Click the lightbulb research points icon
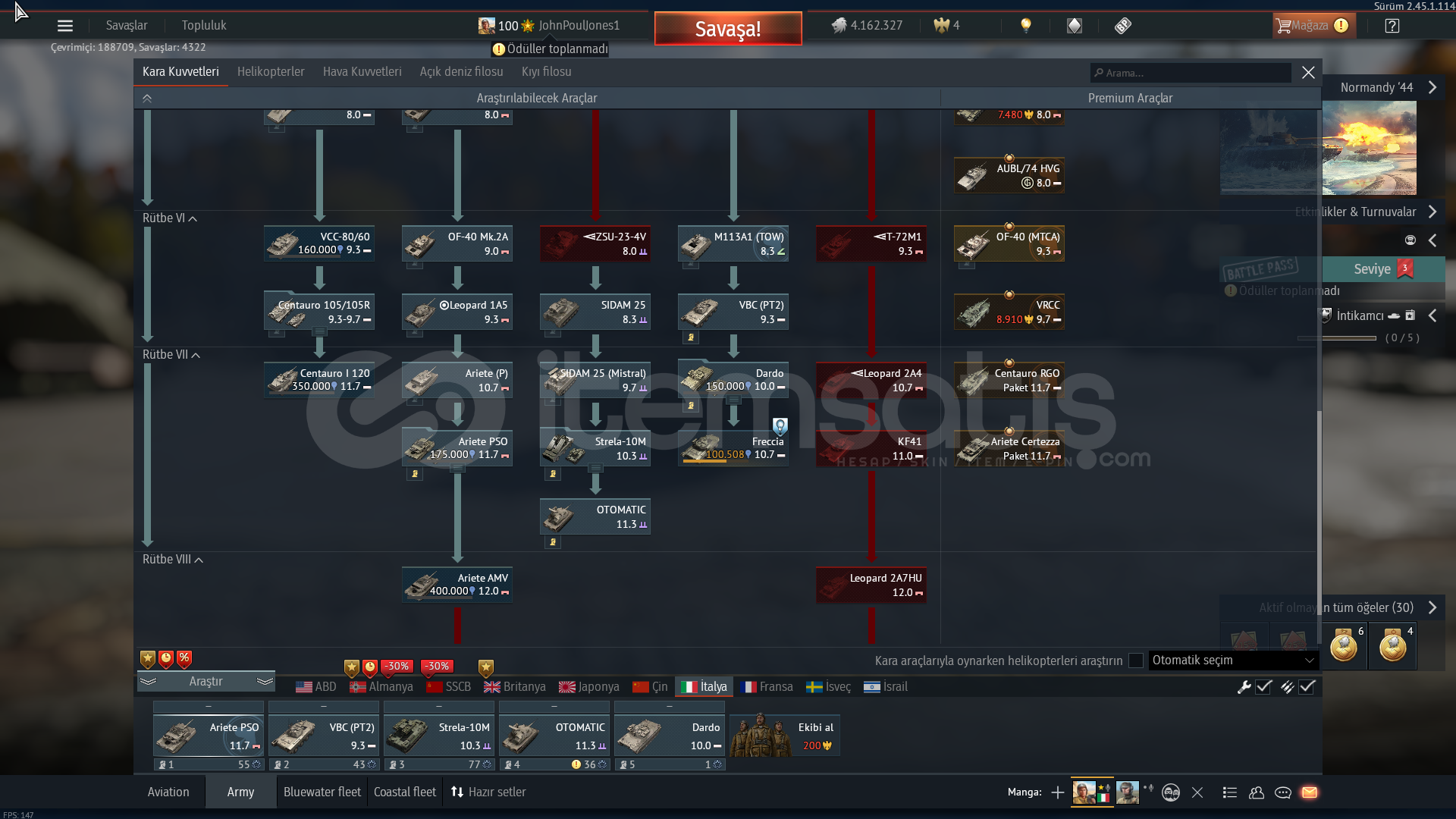This screenshot has width=1456, height=819. [x=1026, y=26]
